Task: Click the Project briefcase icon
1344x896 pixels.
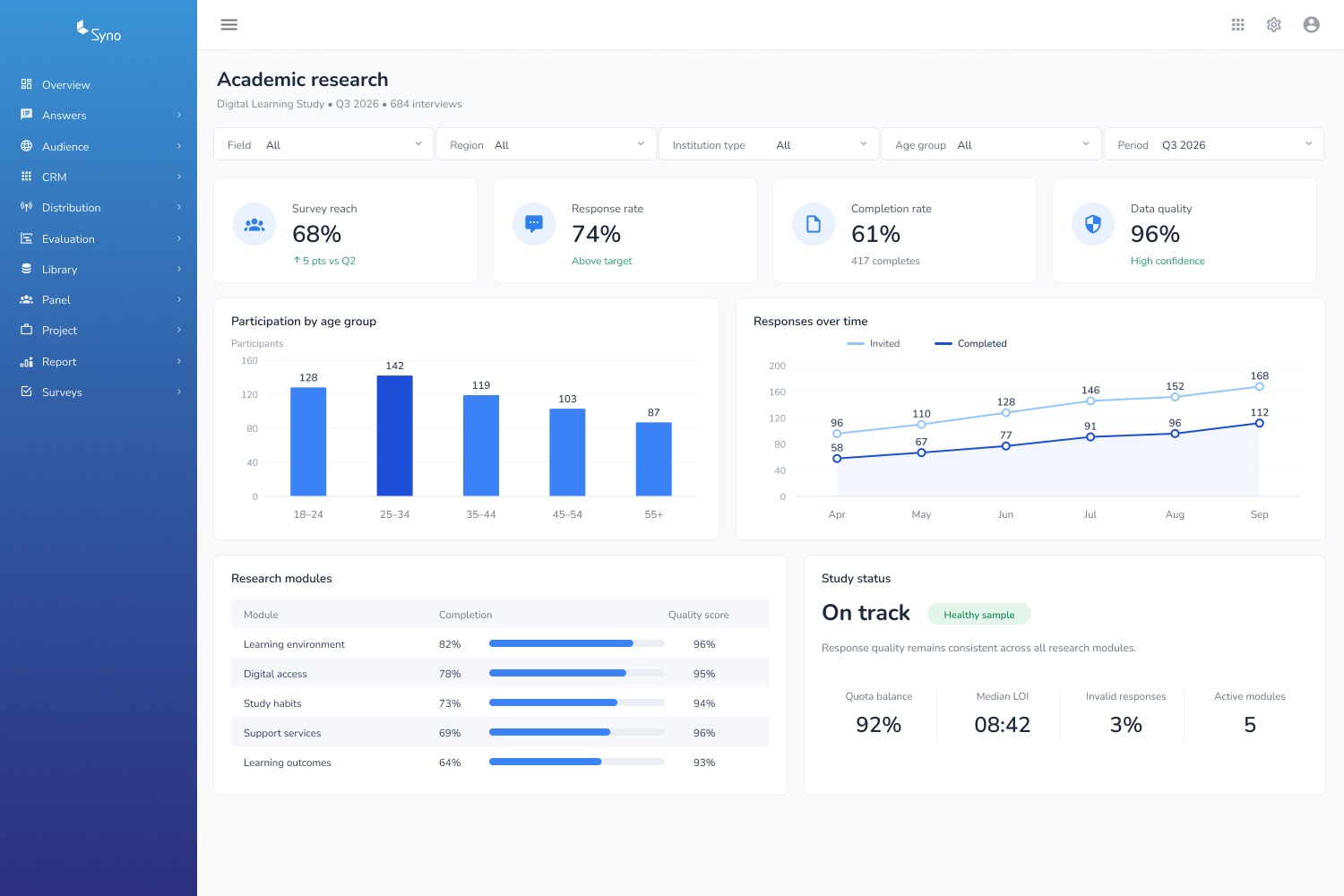Action: tap(26, 330)
